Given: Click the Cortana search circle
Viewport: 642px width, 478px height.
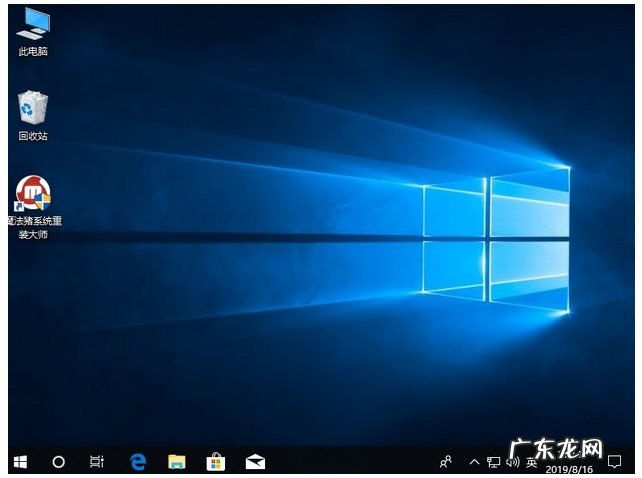Looking at the screenshot, I should pyautogui.click(x=58, y=461).
